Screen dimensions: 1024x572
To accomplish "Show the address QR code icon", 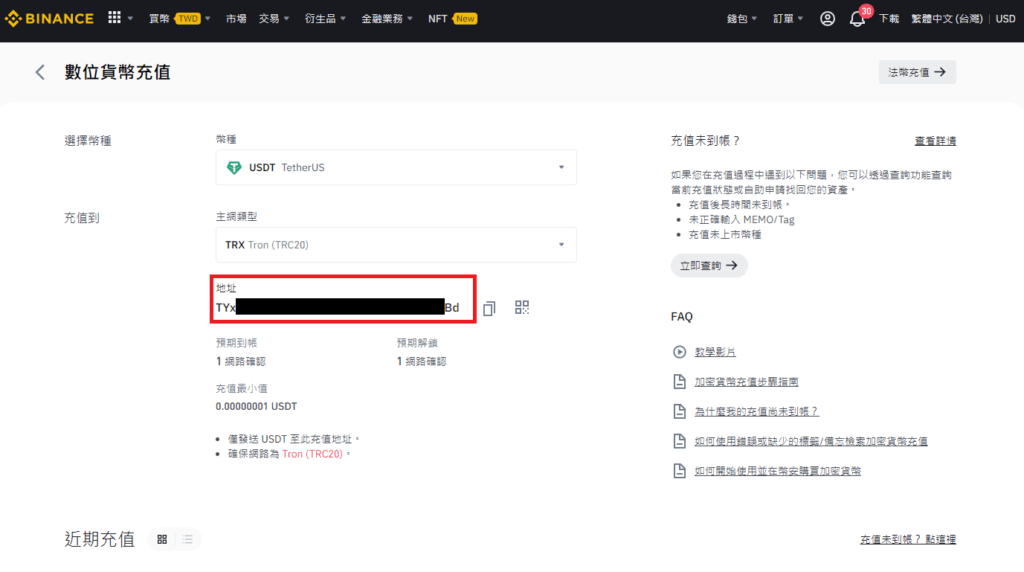I will pyautogui.click(x=522, y=308).
